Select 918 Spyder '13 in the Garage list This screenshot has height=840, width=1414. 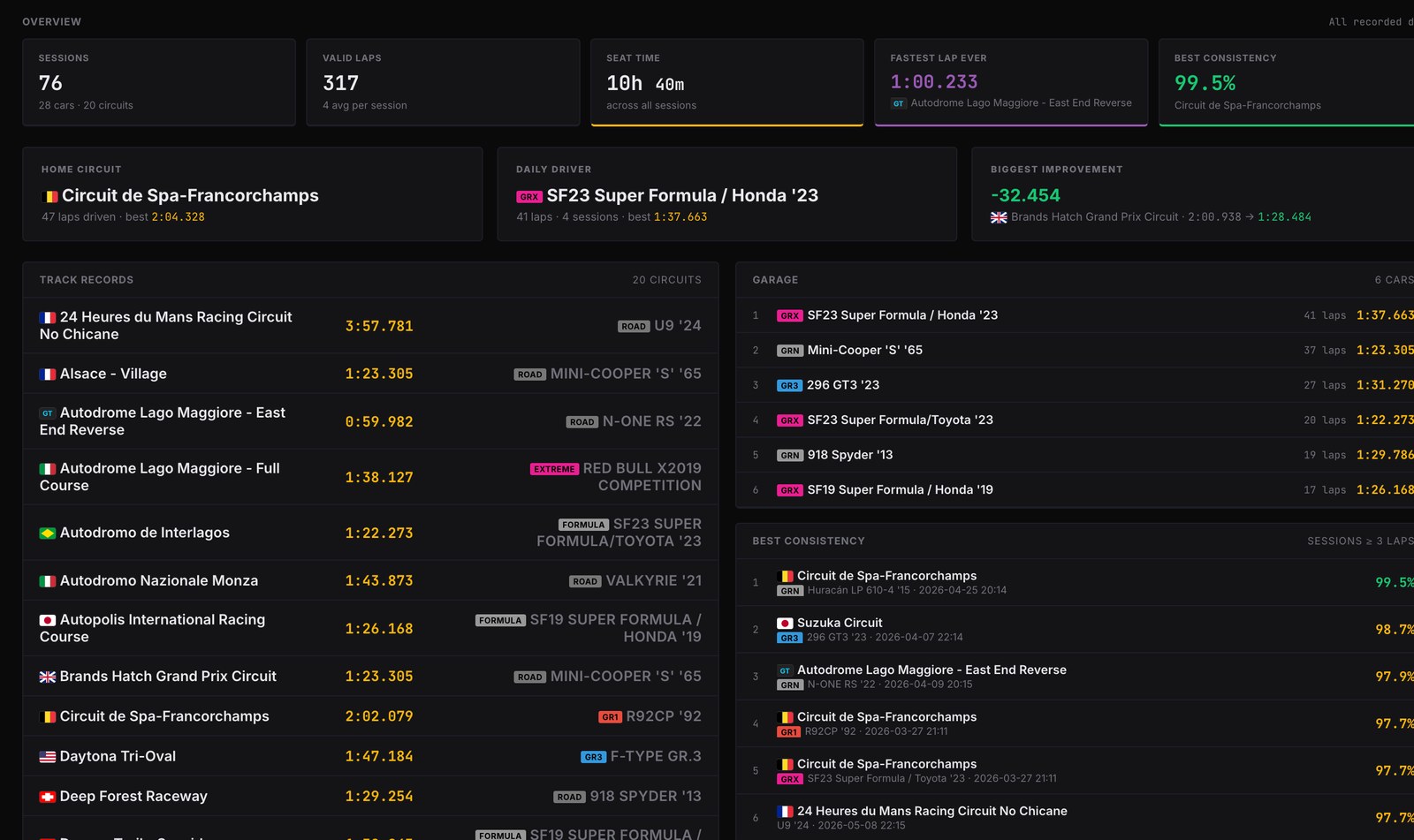(850, 455)
